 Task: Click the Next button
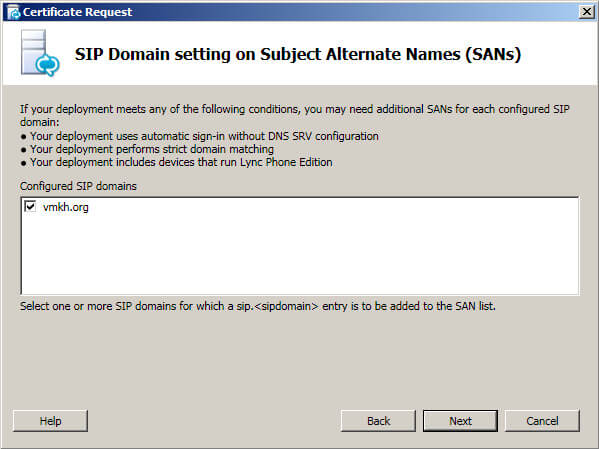coord(460,421)
